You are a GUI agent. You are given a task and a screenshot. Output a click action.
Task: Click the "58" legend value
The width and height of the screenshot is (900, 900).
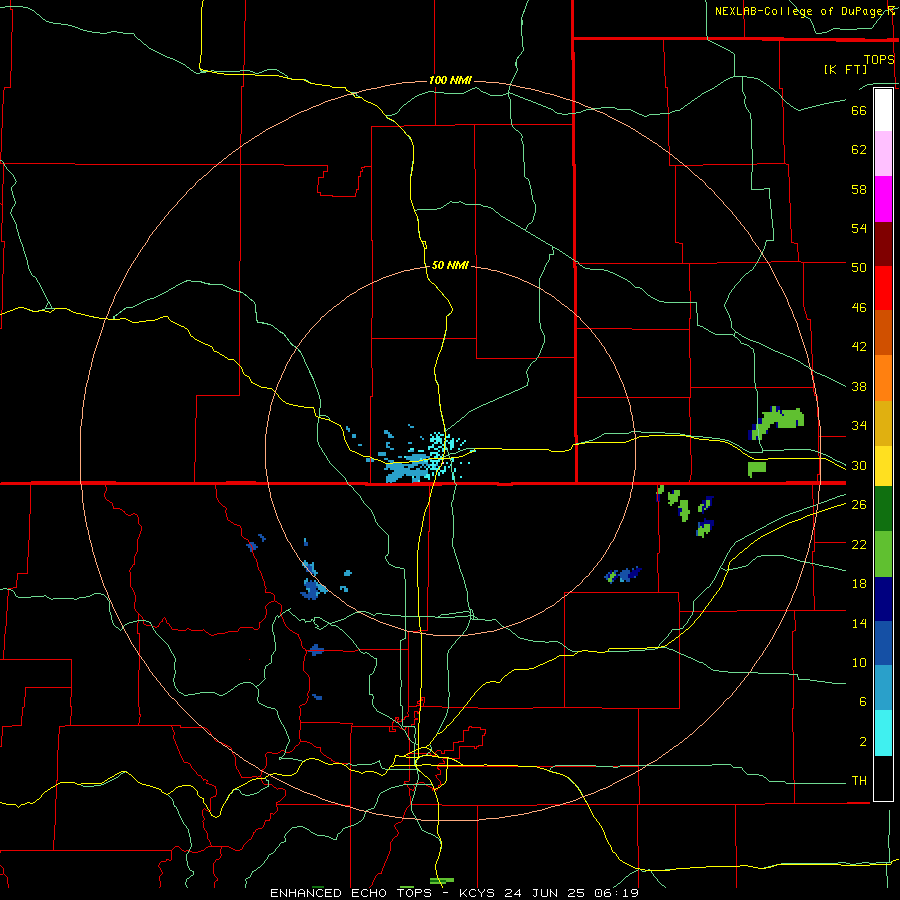(x=859, y=189)
